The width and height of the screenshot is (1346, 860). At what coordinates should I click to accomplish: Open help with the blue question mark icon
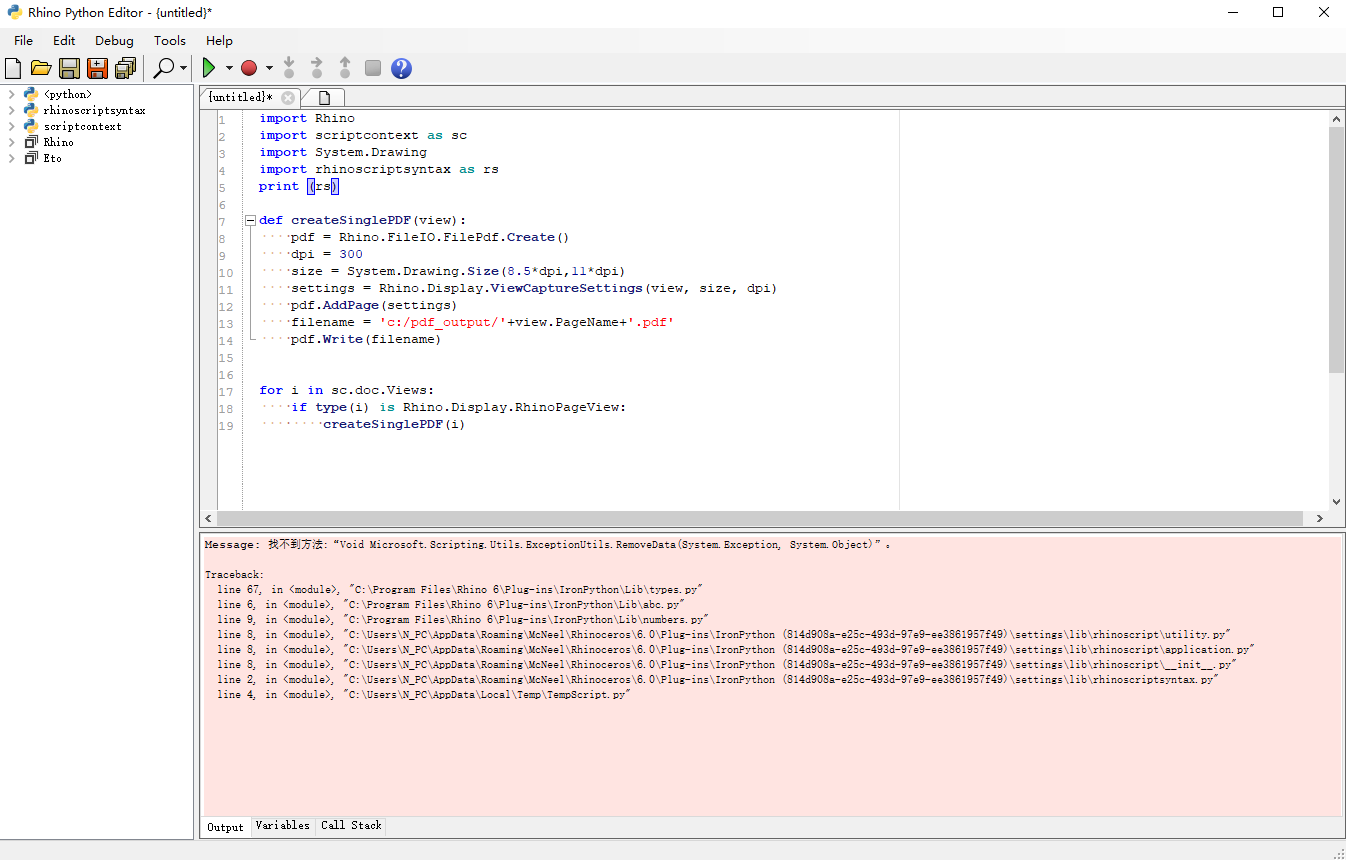[401, 68]
